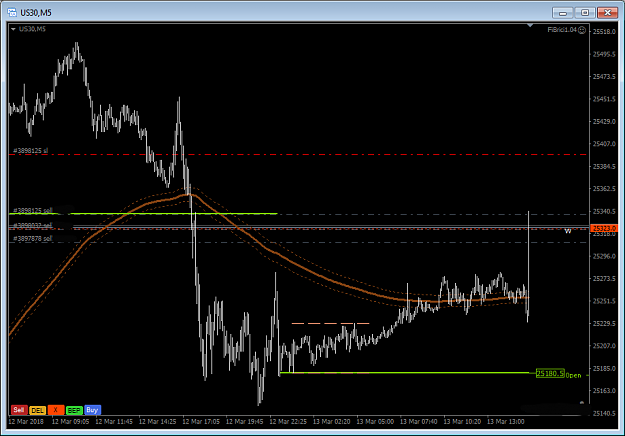Click the 13 Mar 07:40 time label
The height and width of the screenshot is (436, 625).
(x=419, y=421)
